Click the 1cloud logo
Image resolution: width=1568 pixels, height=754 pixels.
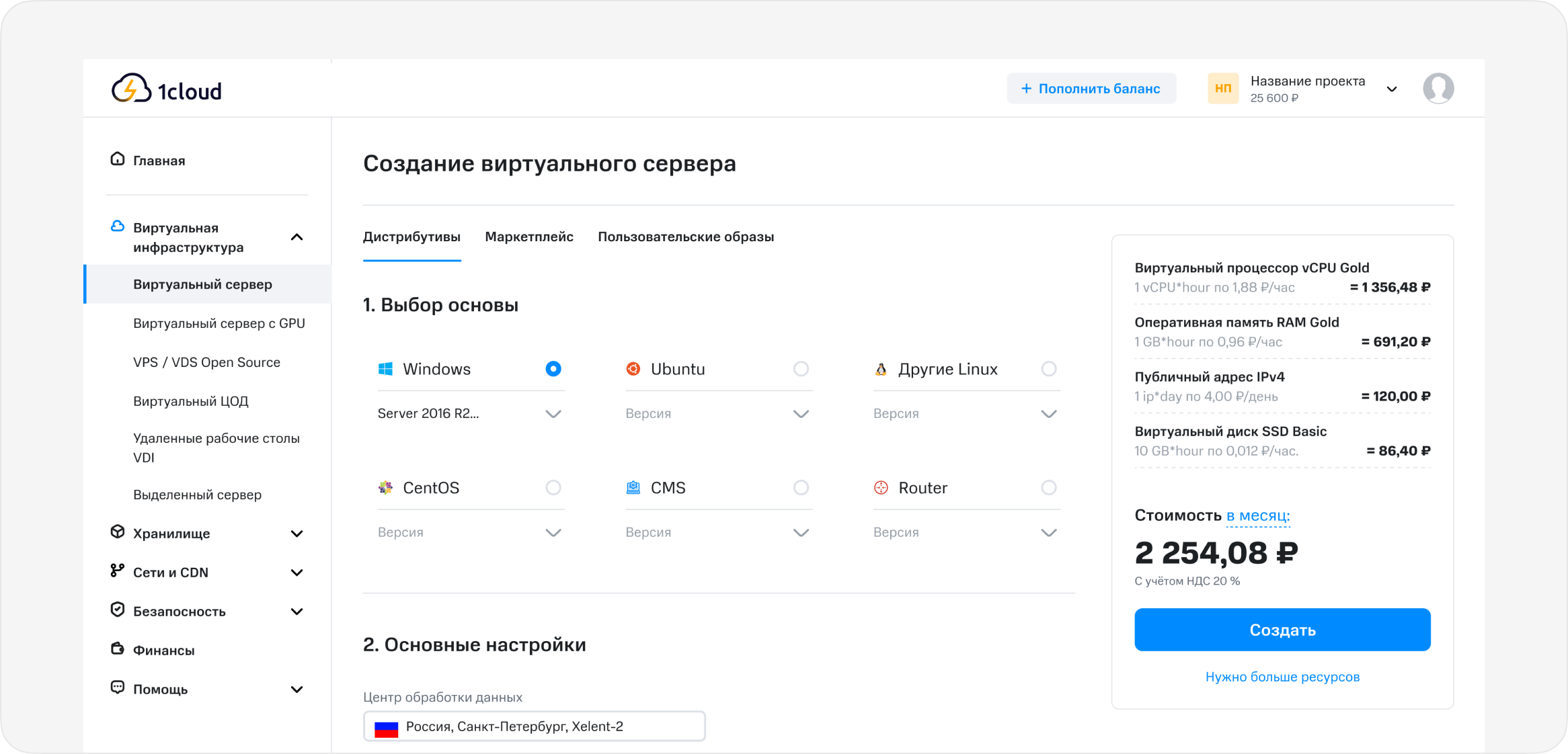[166, 89]
